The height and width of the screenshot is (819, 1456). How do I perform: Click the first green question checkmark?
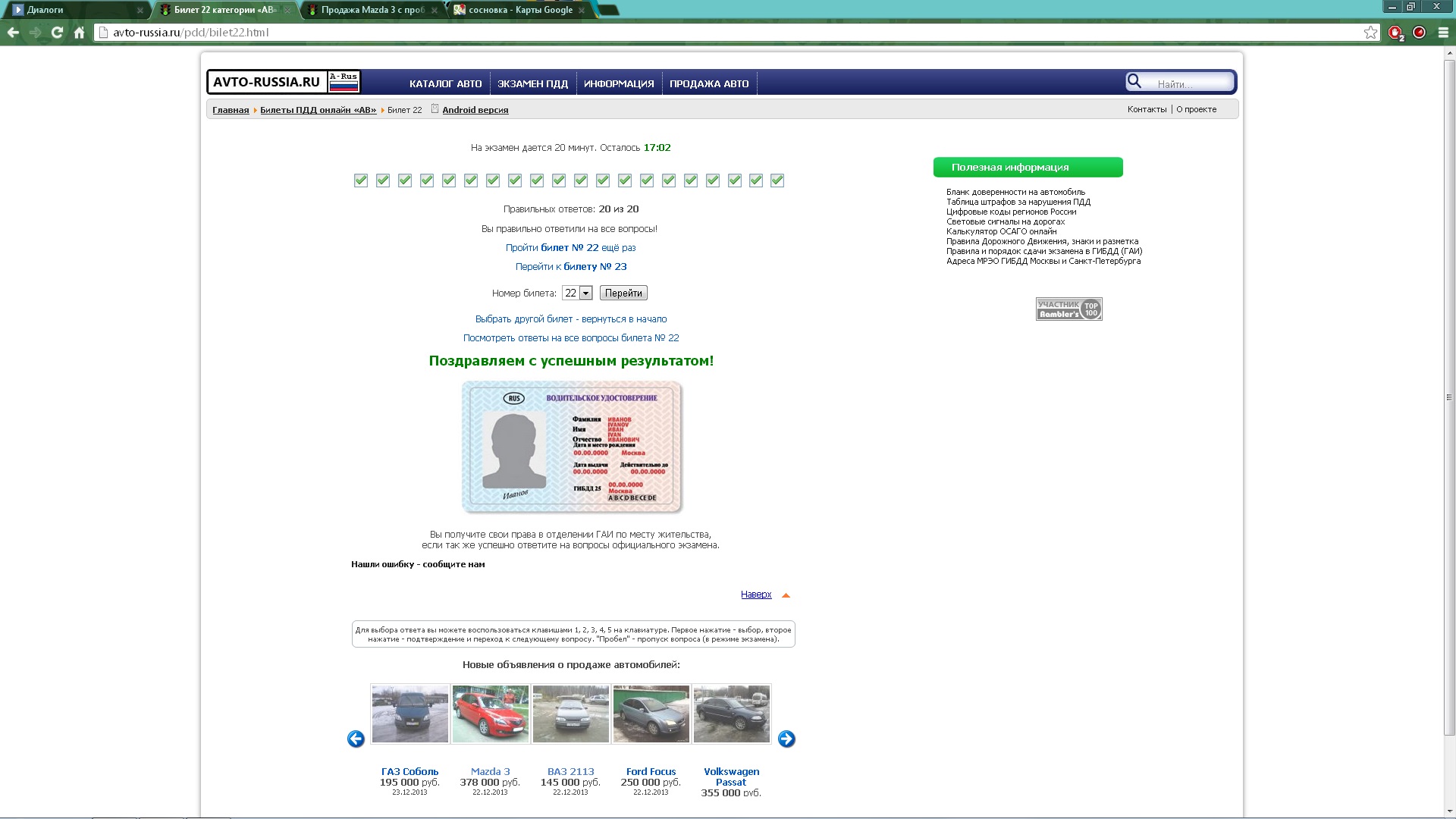point(361,180)
